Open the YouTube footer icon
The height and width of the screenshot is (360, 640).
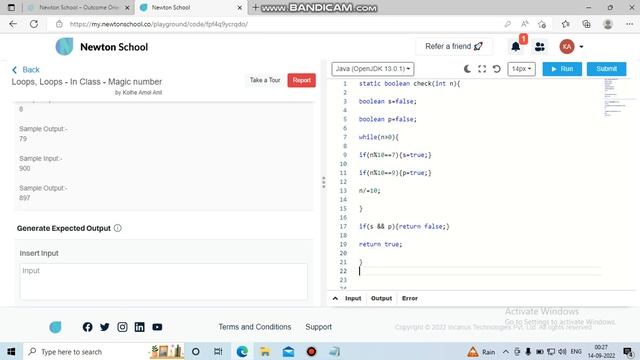click(157, 327)
